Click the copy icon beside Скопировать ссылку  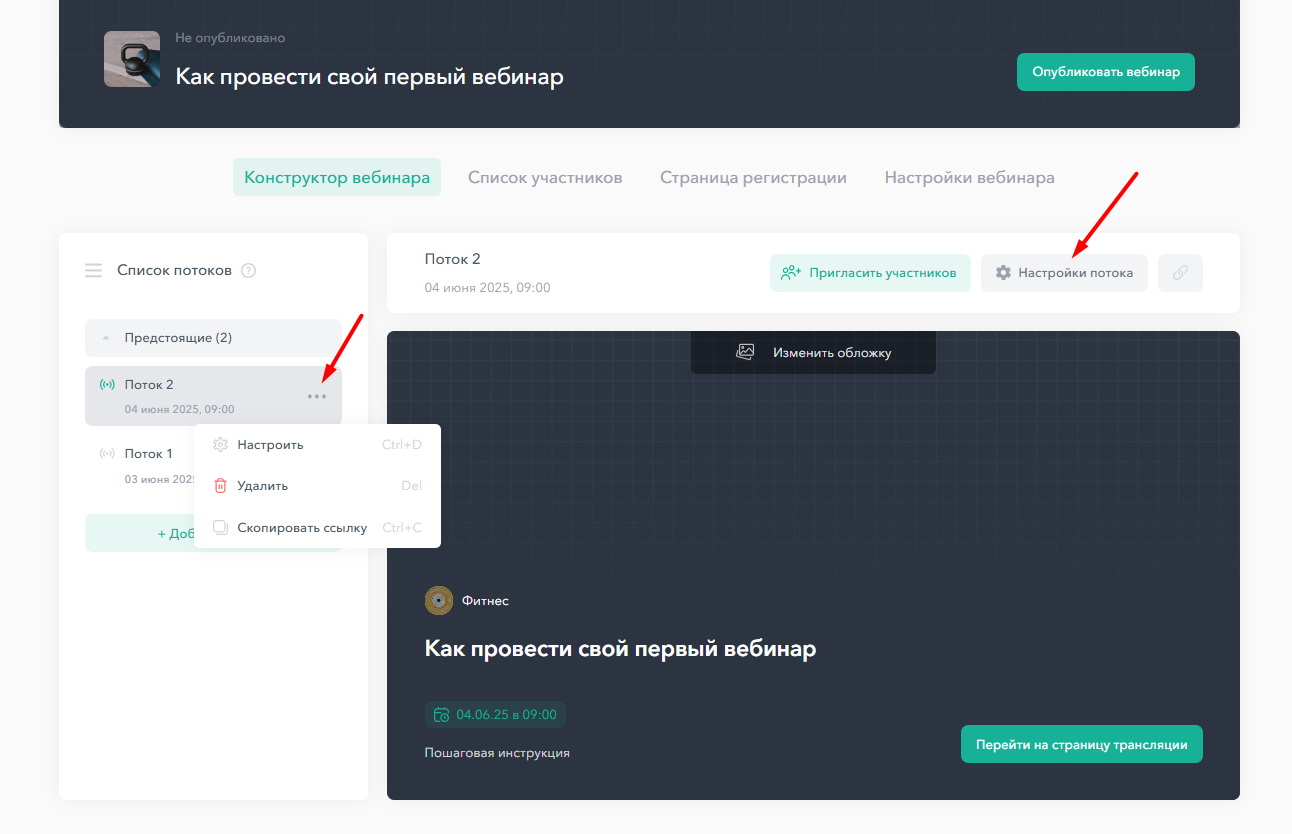221,528
